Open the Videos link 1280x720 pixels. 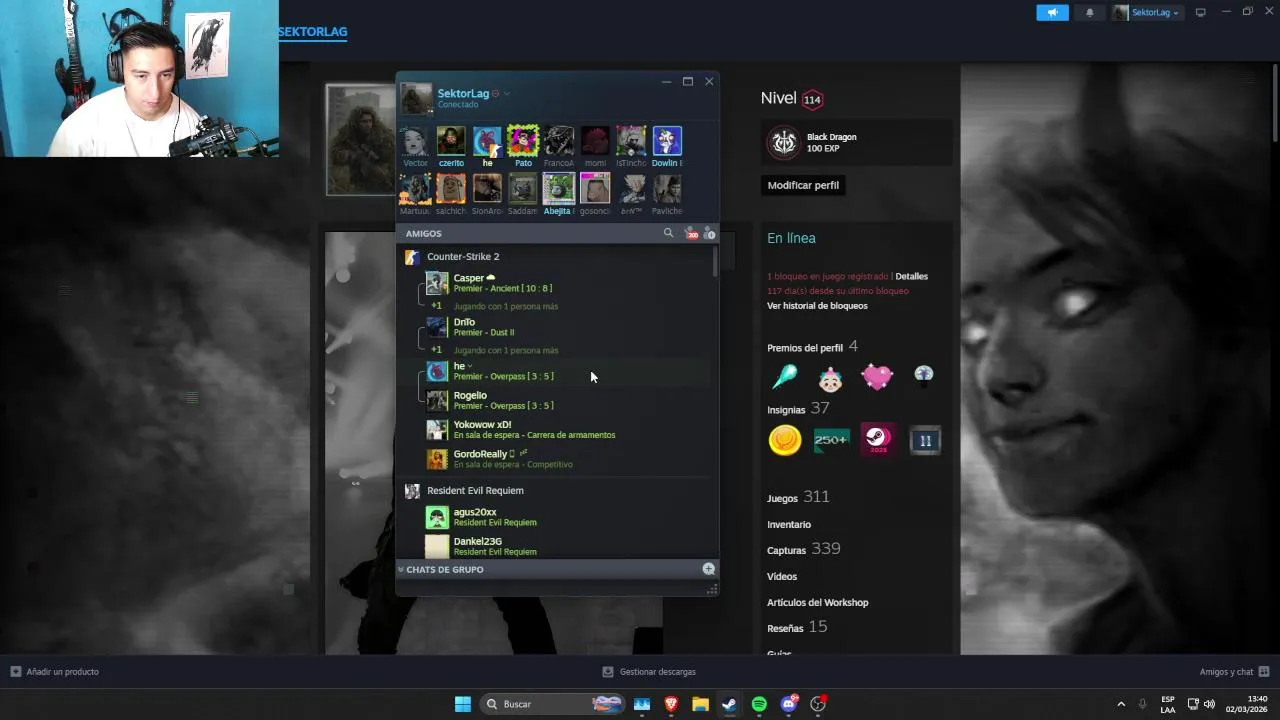click(782, 576)
